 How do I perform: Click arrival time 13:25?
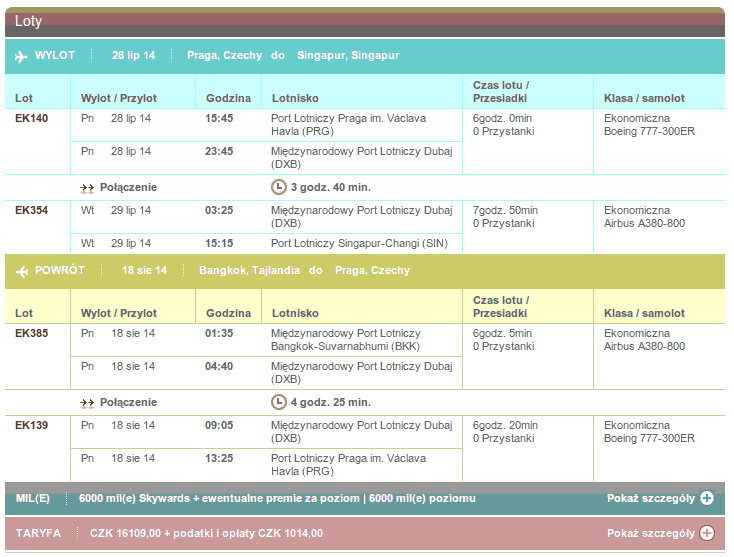pyautogui.click(x=219, y=458)
